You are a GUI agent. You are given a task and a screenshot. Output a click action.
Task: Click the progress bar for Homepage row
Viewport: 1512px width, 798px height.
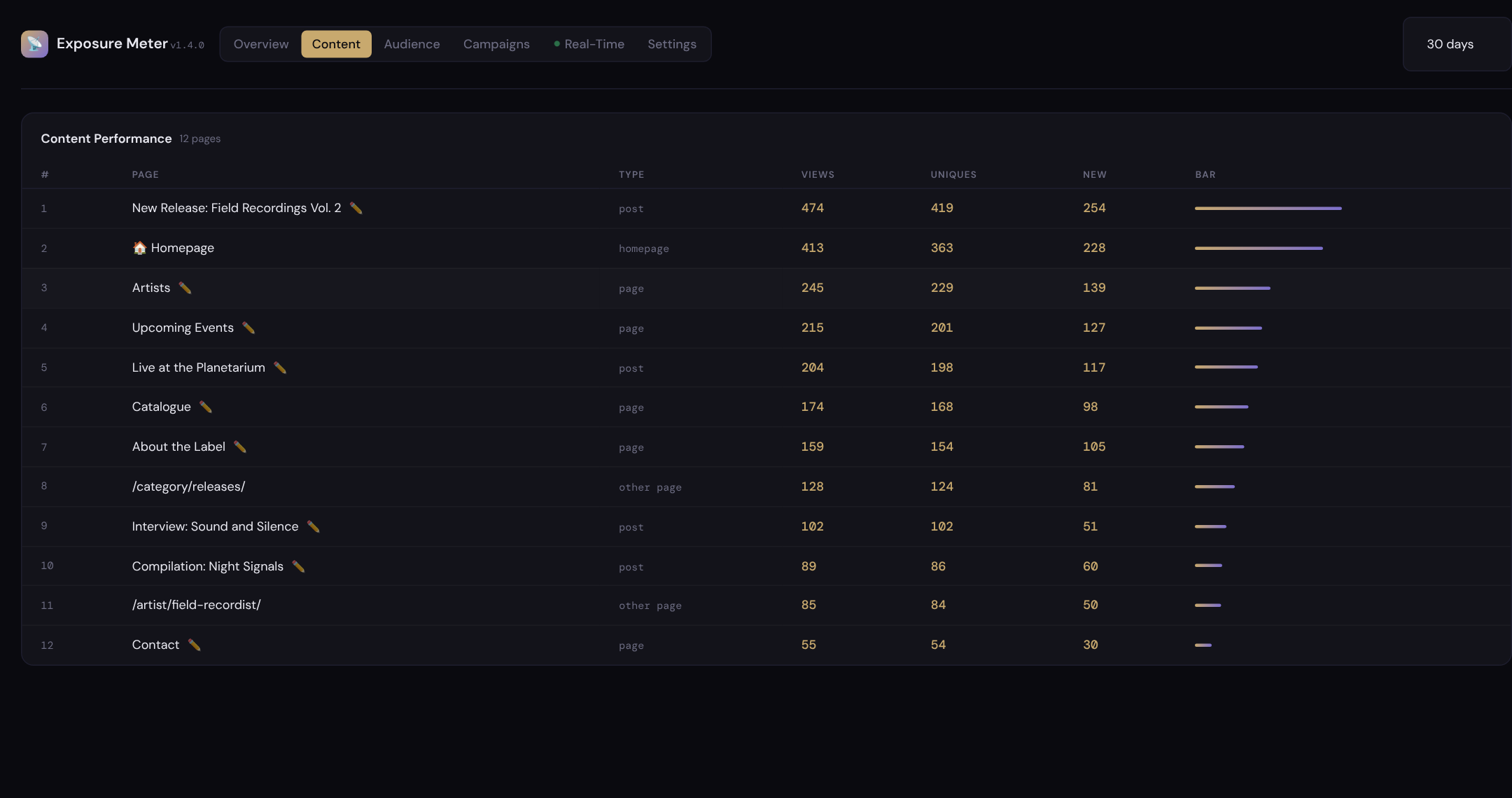(x=1259, y=248)
